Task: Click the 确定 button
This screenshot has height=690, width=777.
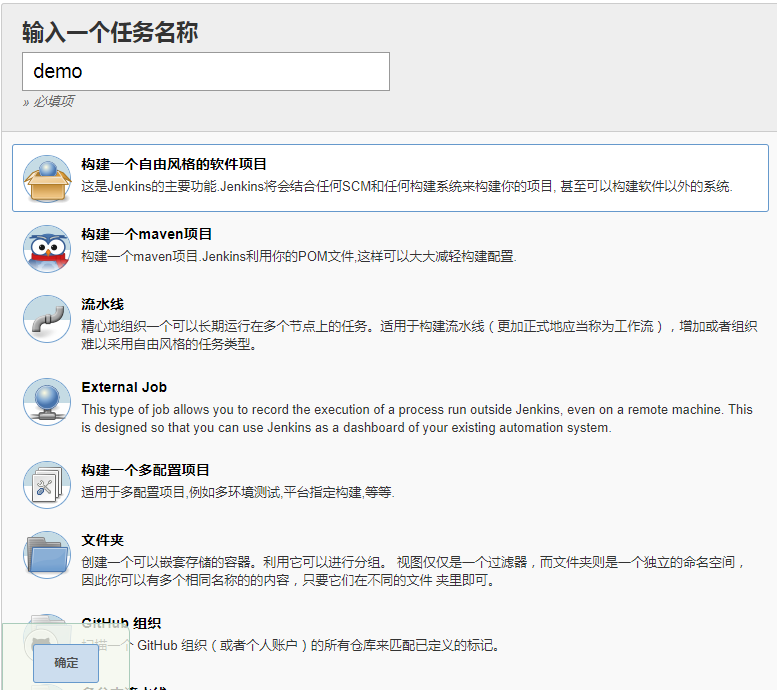Action: (x=66, y=663)
